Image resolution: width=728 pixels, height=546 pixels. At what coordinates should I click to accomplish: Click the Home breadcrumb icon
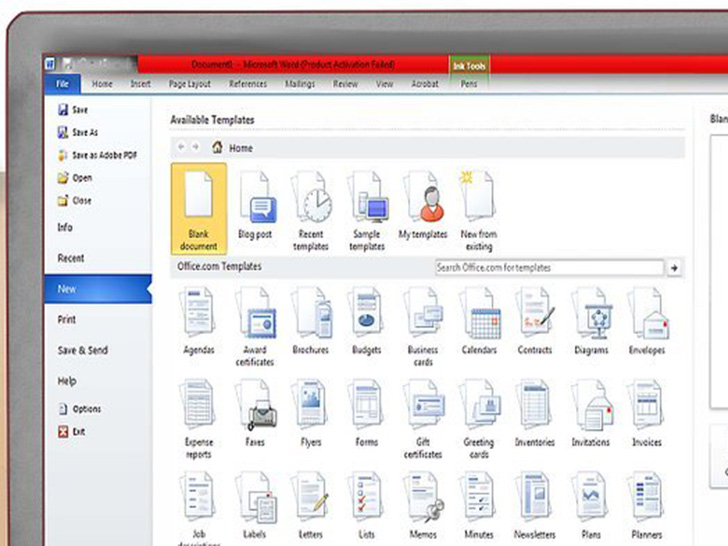click(x=217, y=147)
